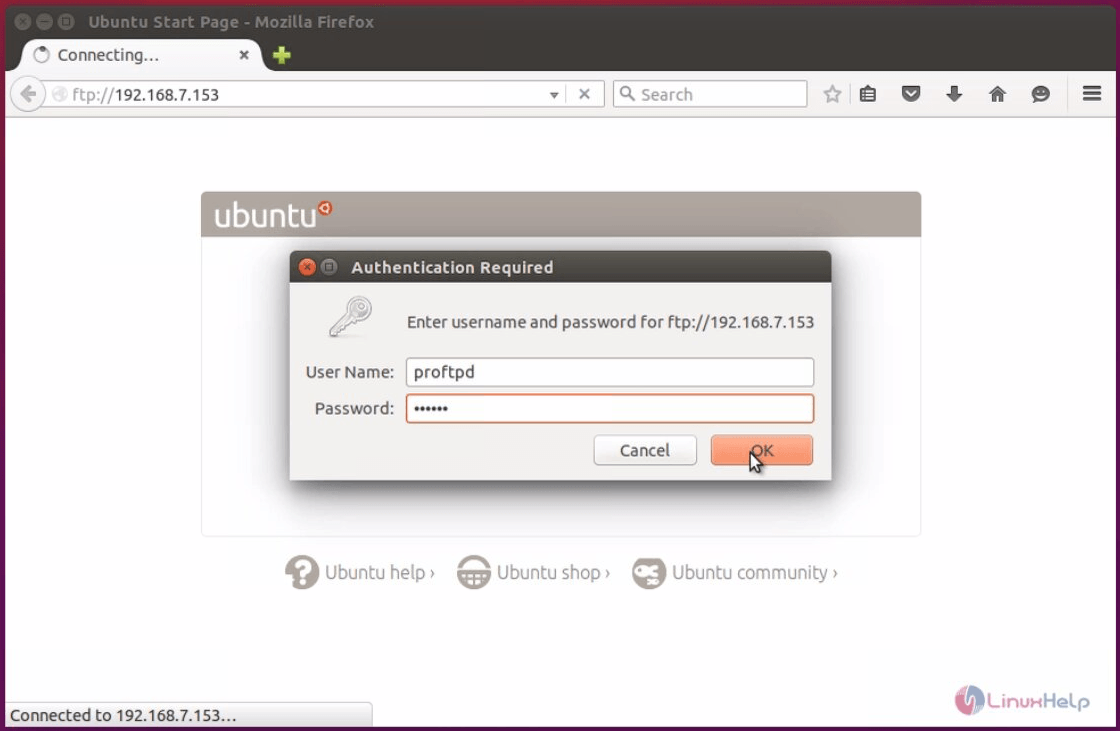
Task: Go to the Home page icon
Action: (x=997, y=94)
